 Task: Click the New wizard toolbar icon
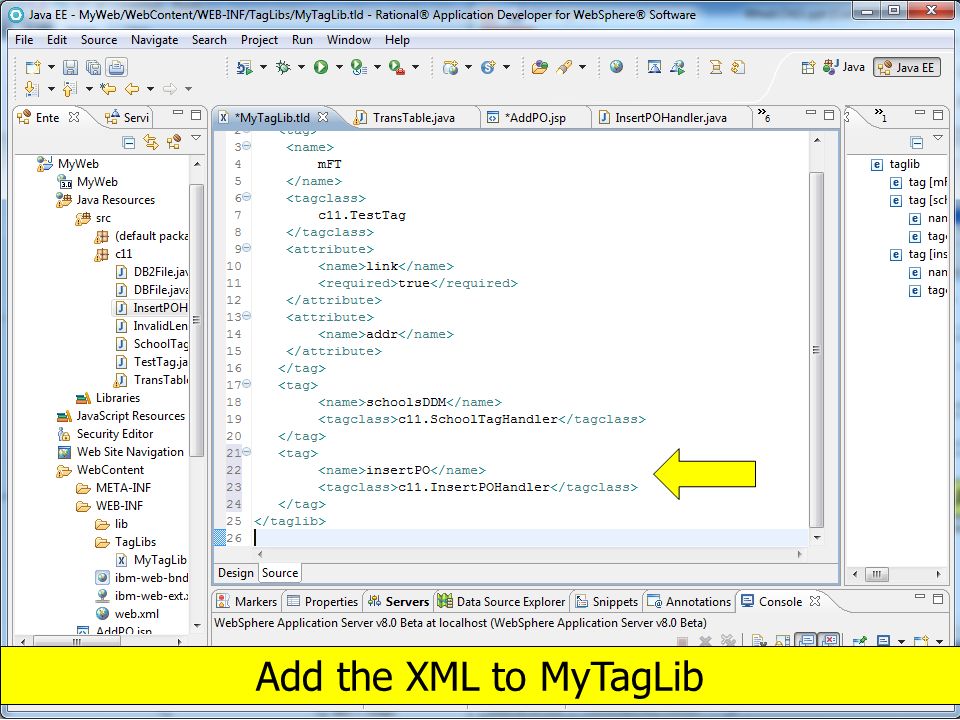click(x=33, y=67)
